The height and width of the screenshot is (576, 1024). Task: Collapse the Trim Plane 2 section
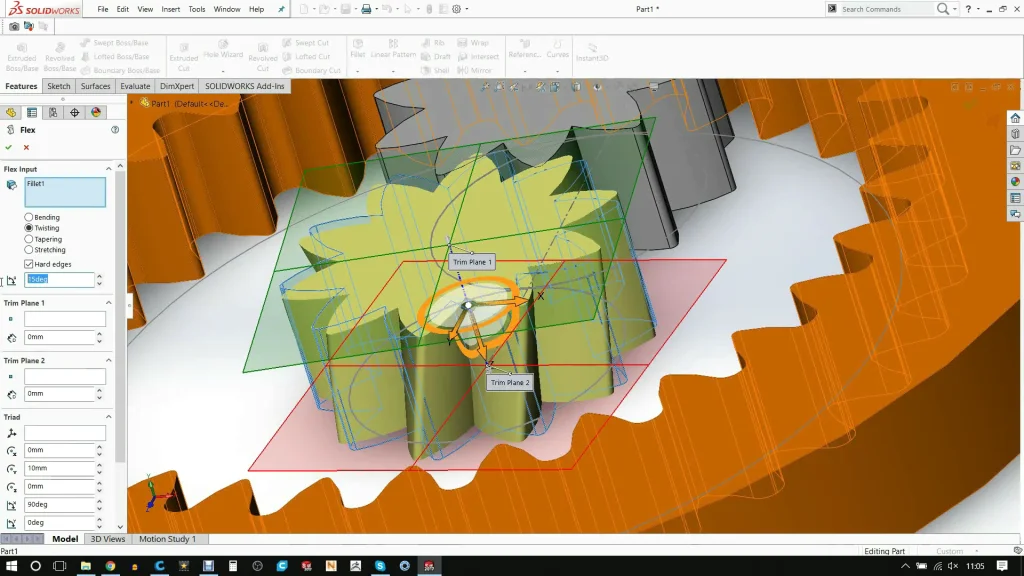pyautogui.click(x=108, y=360)
